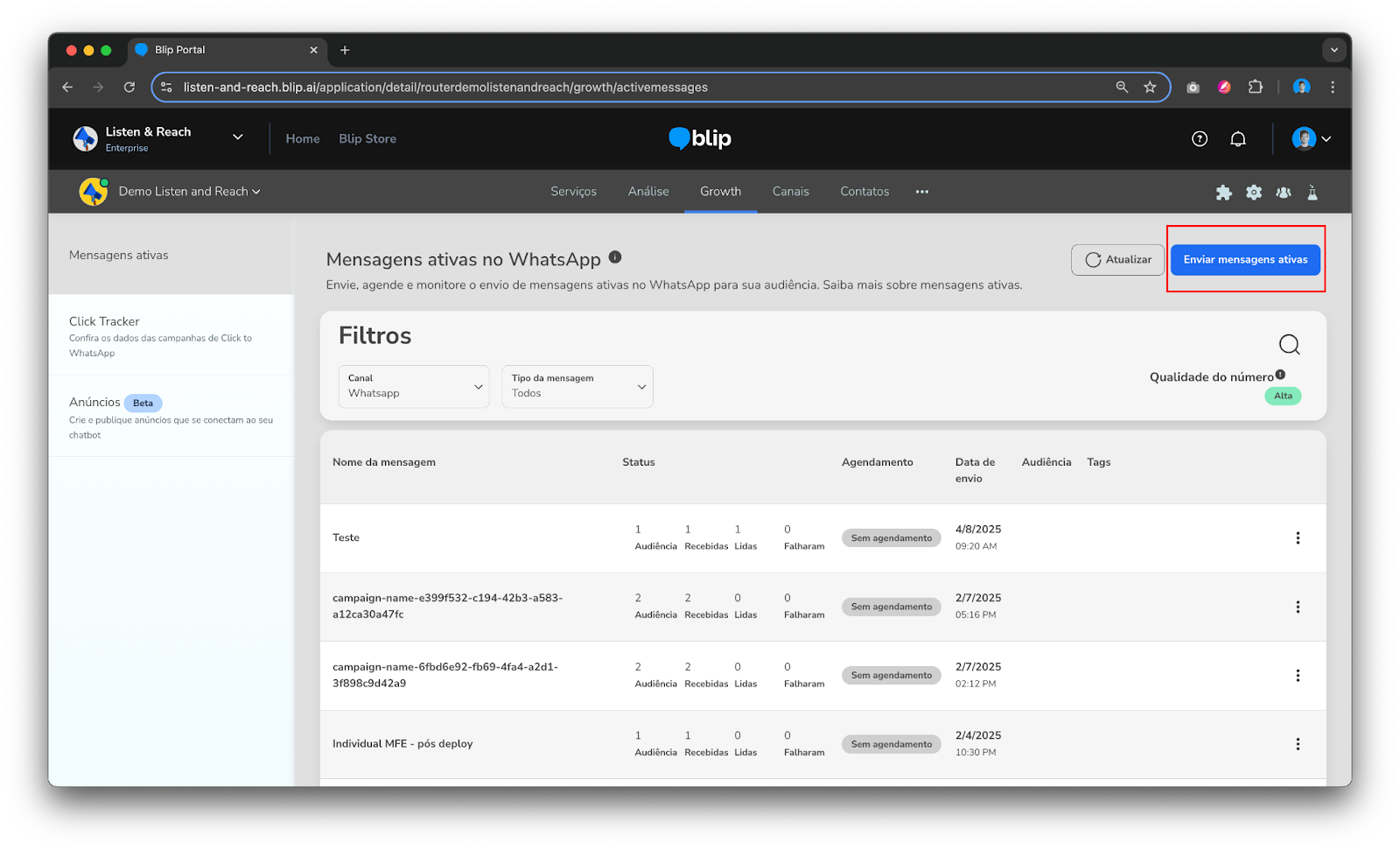Open the beta lab flask icon

click(1312, 193)
